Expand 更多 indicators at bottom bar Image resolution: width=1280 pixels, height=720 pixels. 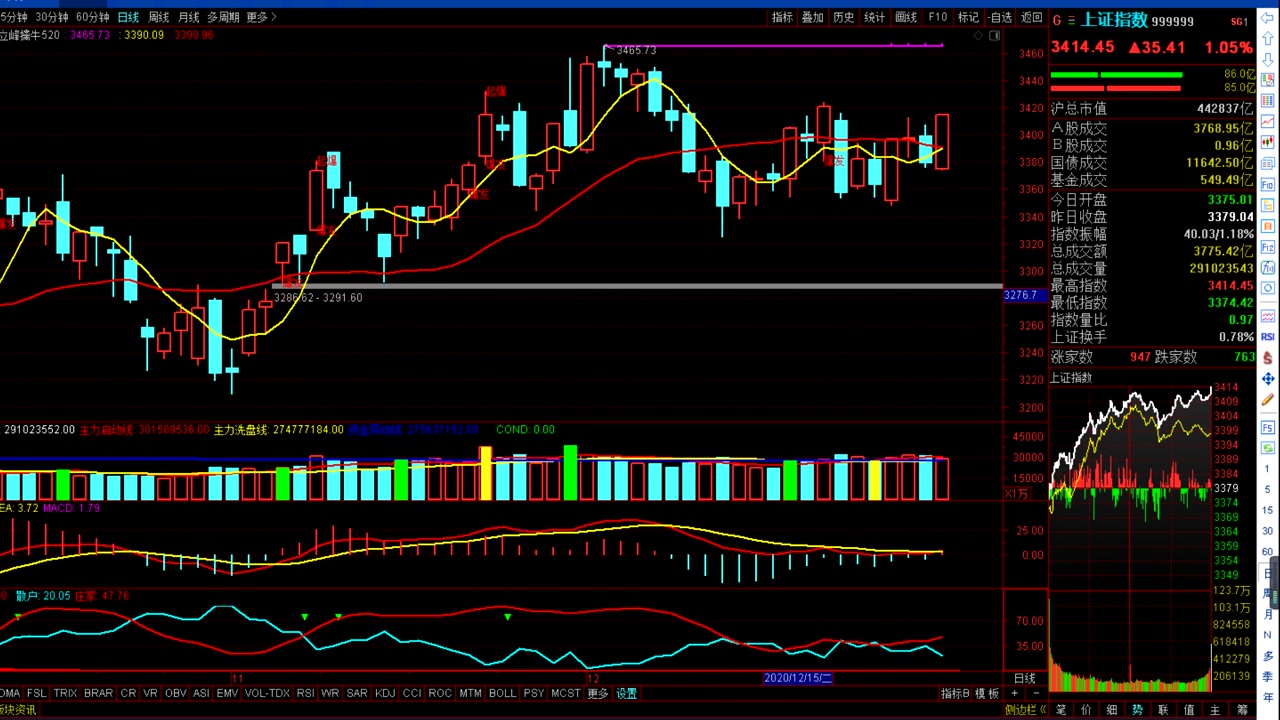click(597, 693)
